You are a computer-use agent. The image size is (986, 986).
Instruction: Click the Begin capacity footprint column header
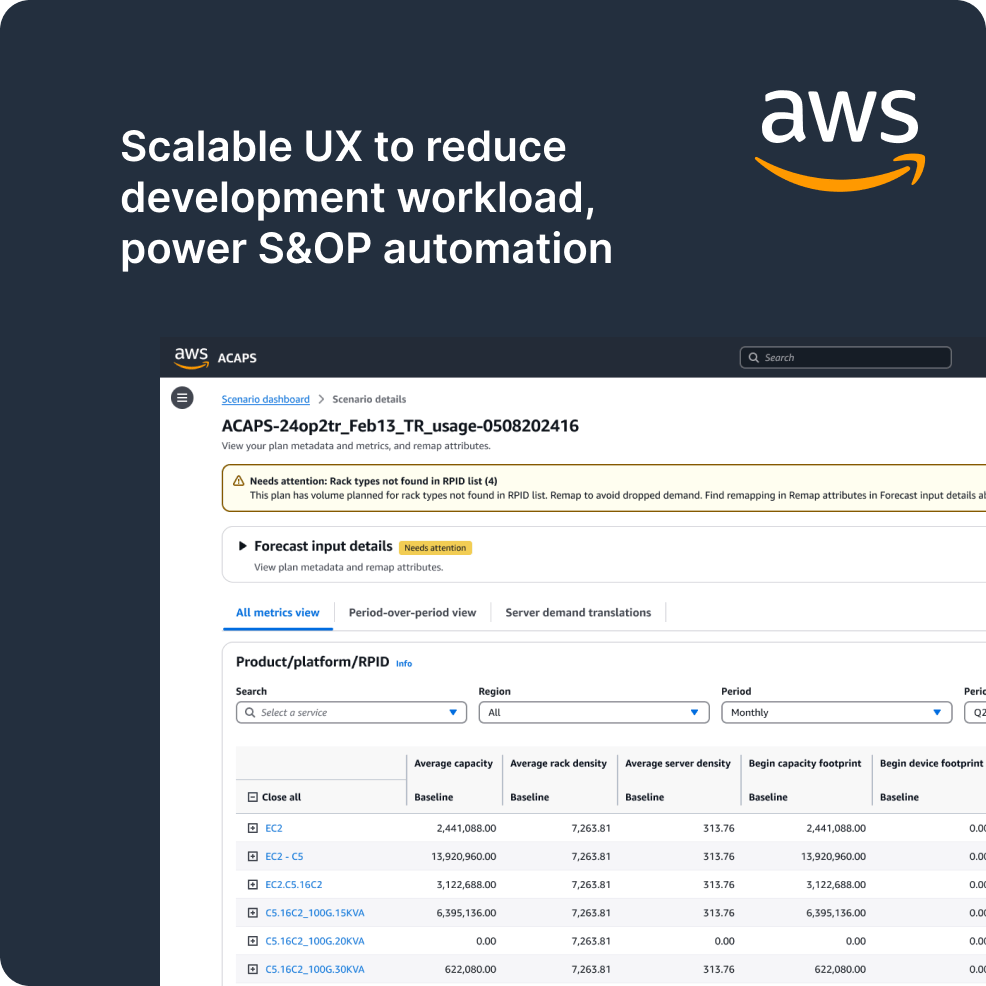tap(805, 763)
